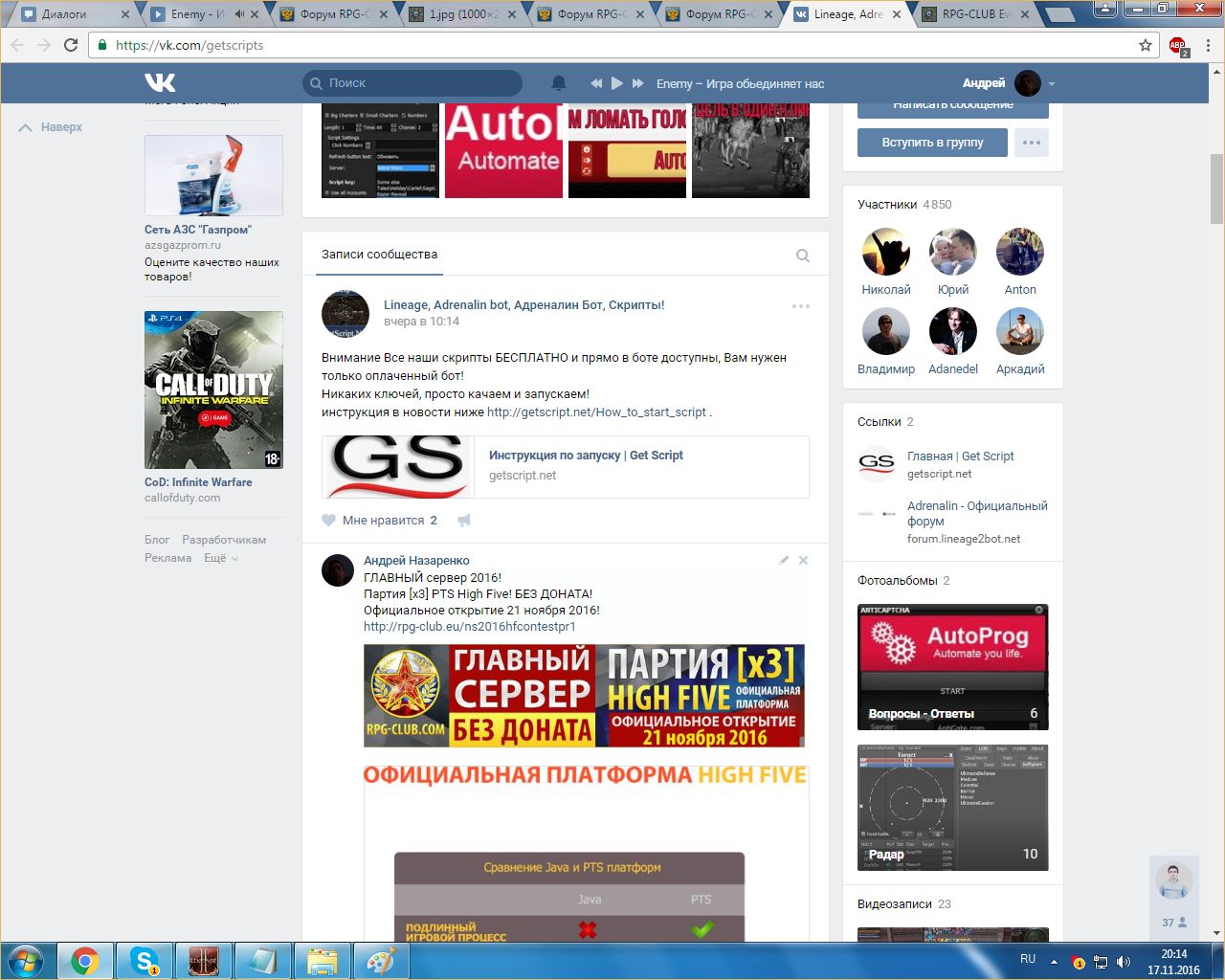
Task: Go back using browser back arrow
Action: [17, 45]
